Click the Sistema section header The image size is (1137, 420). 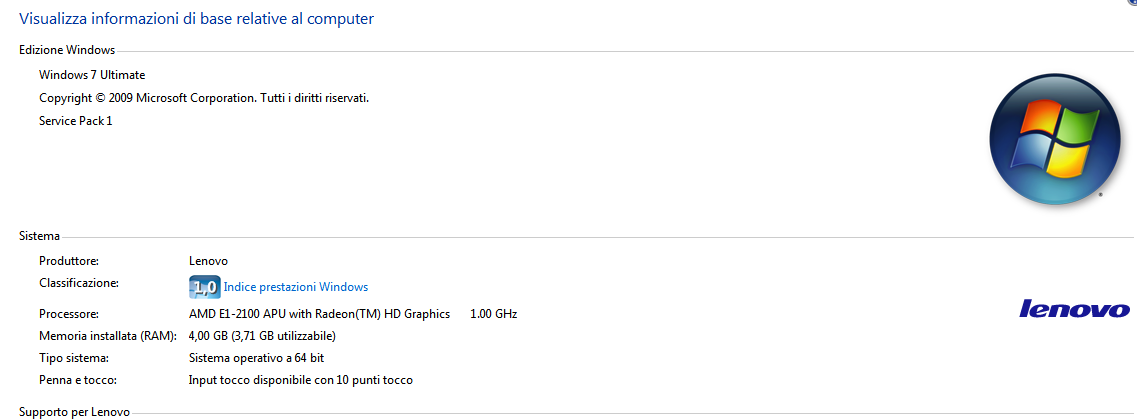click(x=39, y=236)
